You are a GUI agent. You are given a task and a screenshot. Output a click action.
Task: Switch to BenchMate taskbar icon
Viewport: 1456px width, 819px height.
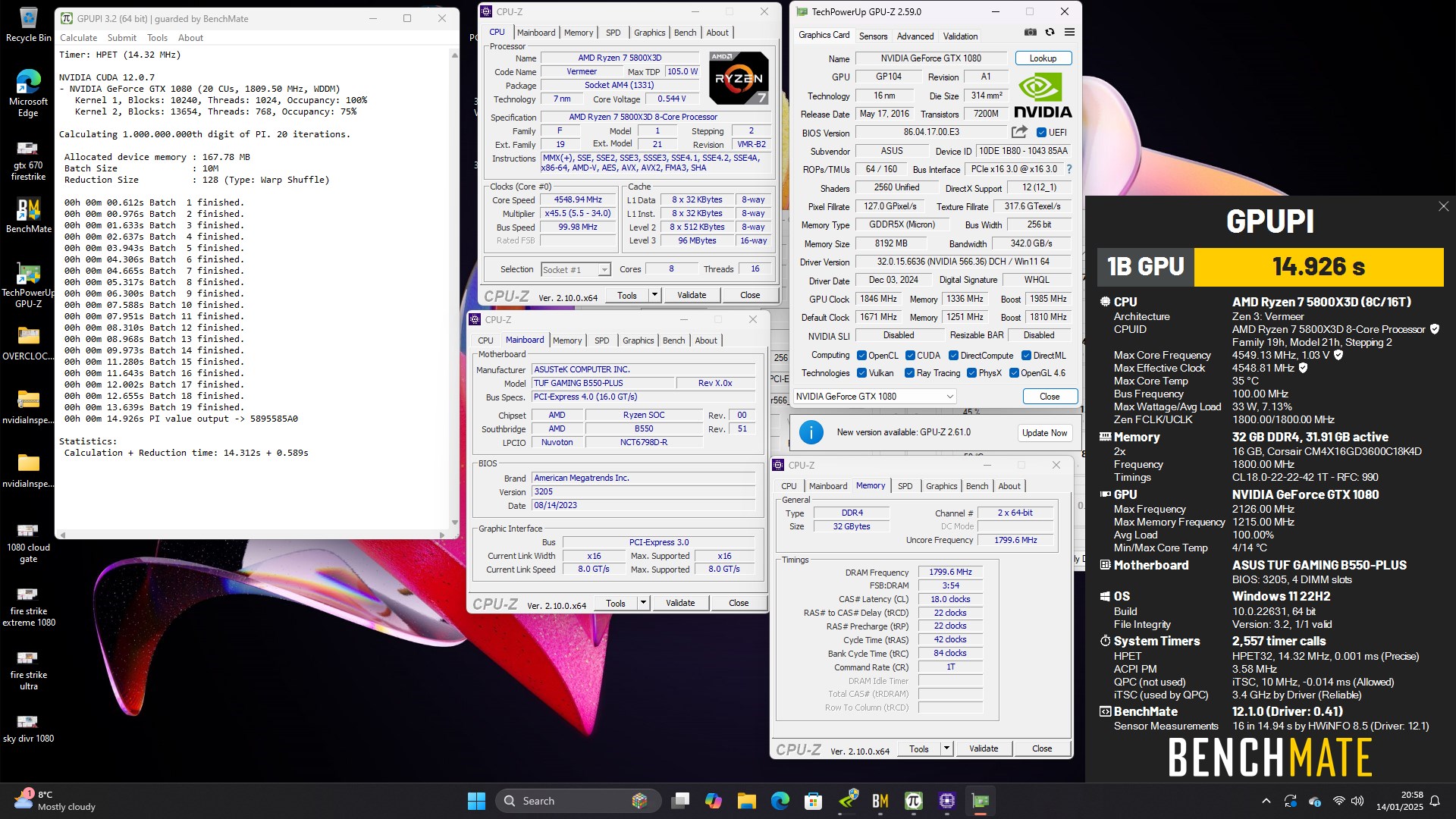coord(880,801)
